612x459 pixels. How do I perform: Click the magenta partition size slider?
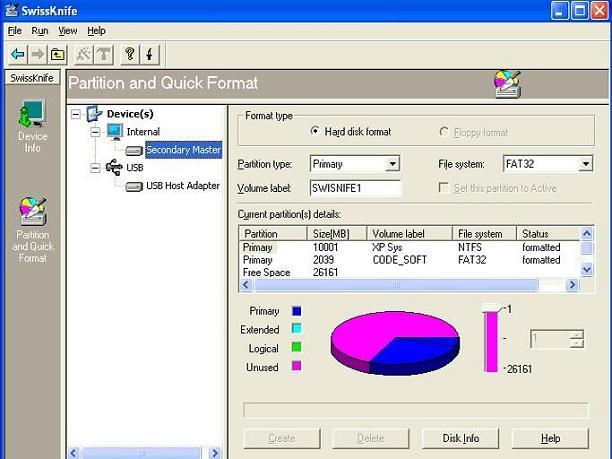tap(491, 340)
